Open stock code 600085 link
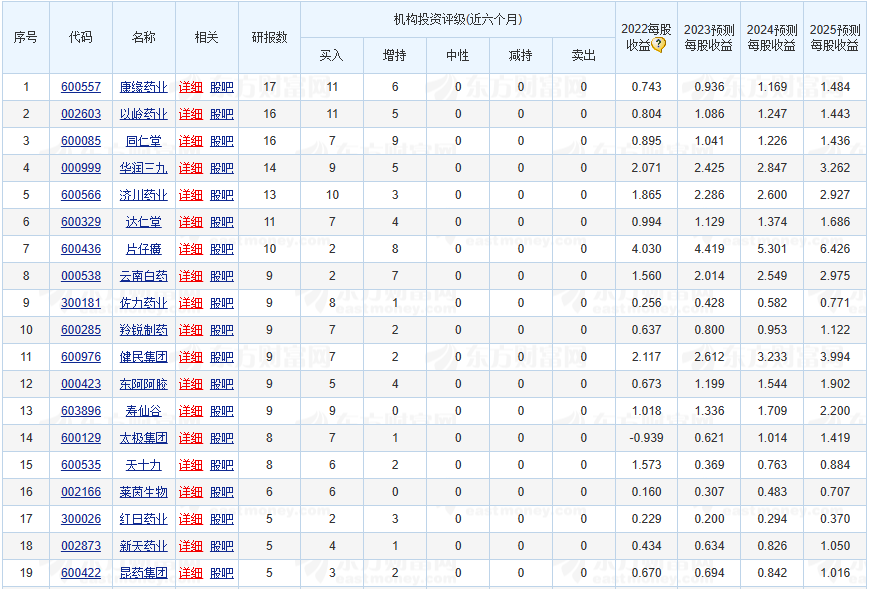Image resolution: width=871 pixels, height=589 pixels. pyautogui.click(x=81, y=141)
